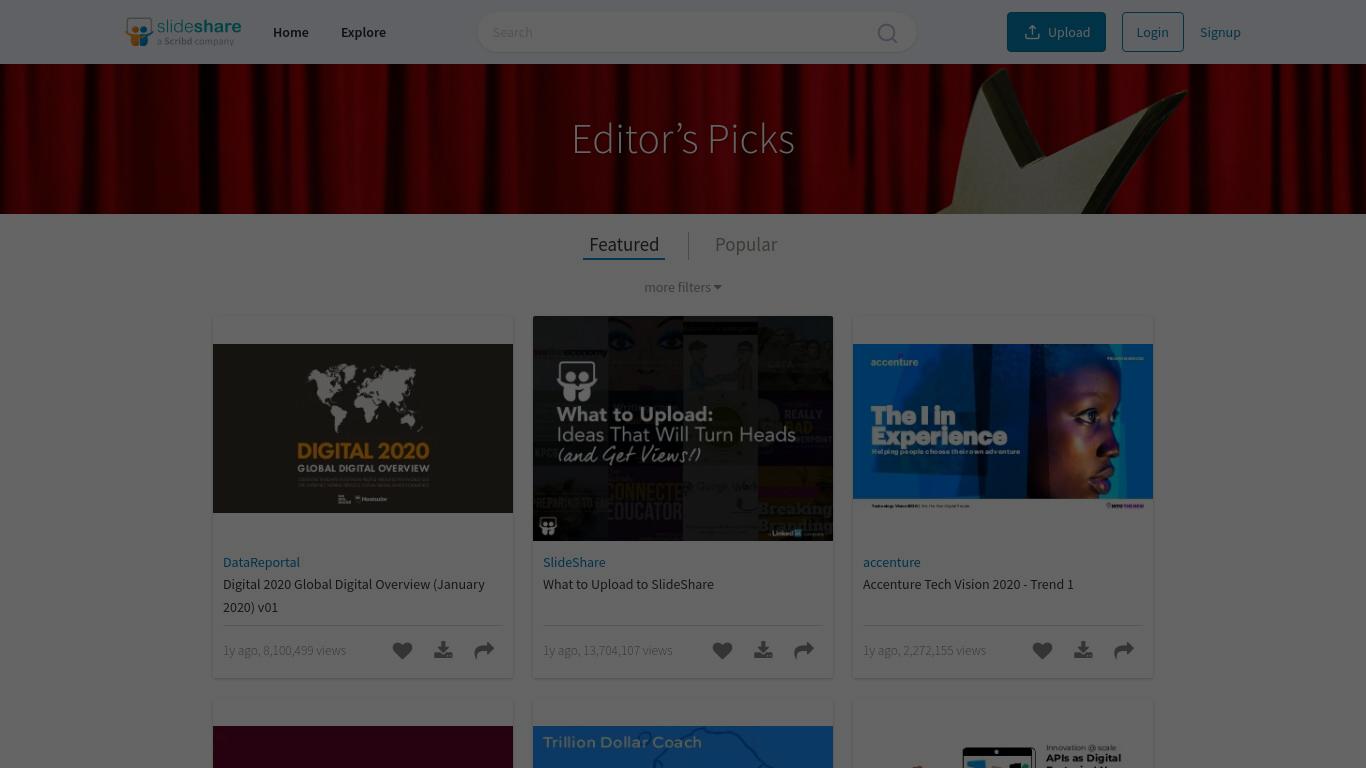Open Digital 2020 Global Digital Overview title
Viewport: 1366px width, 768px height.
tap(354, 596)
